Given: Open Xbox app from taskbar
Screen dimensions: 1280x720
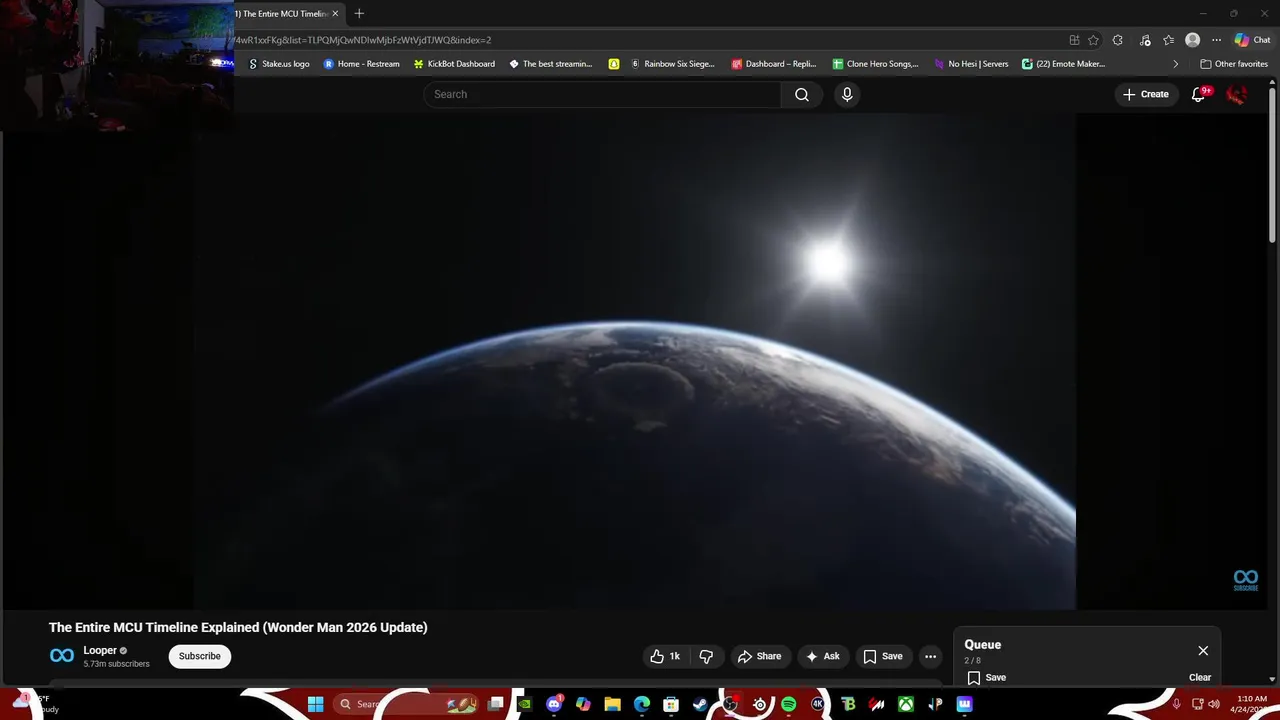Looking at the screenshot, I should [x=905, y=704].
